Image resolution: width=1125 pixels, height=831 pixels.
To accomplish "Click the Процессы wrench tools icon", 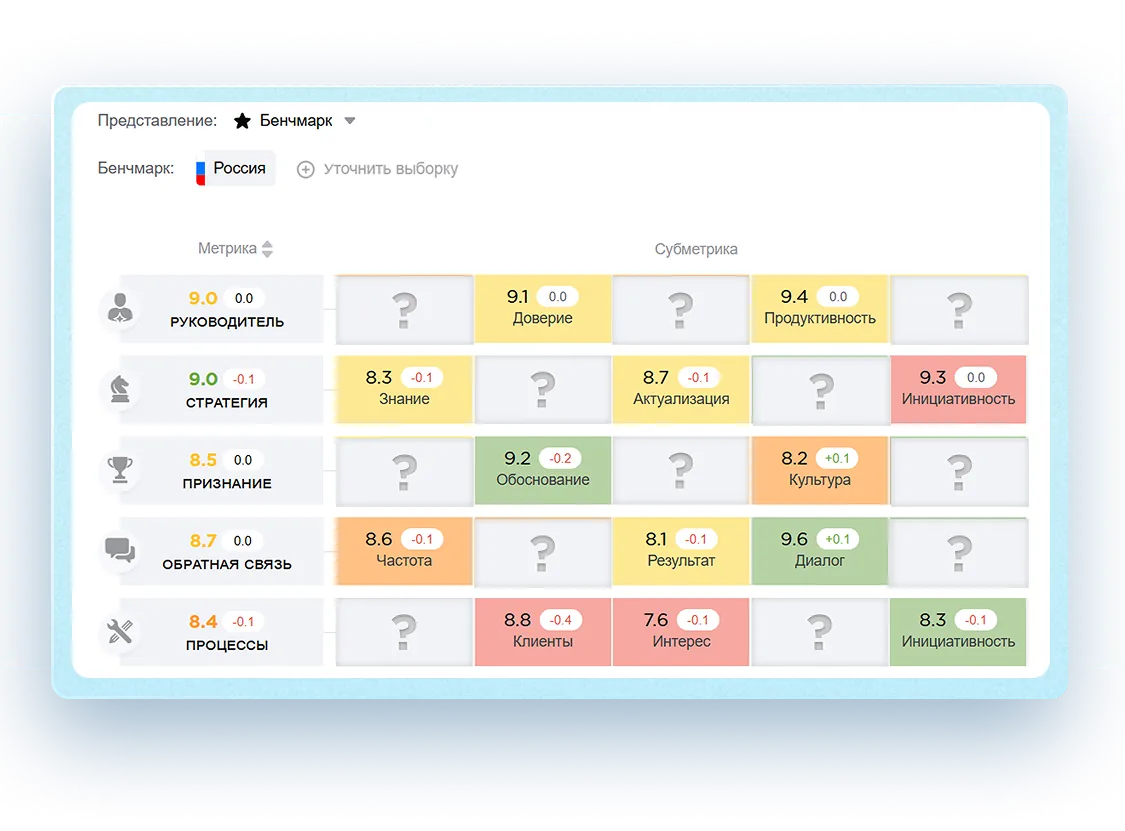I will pos(121,632).
